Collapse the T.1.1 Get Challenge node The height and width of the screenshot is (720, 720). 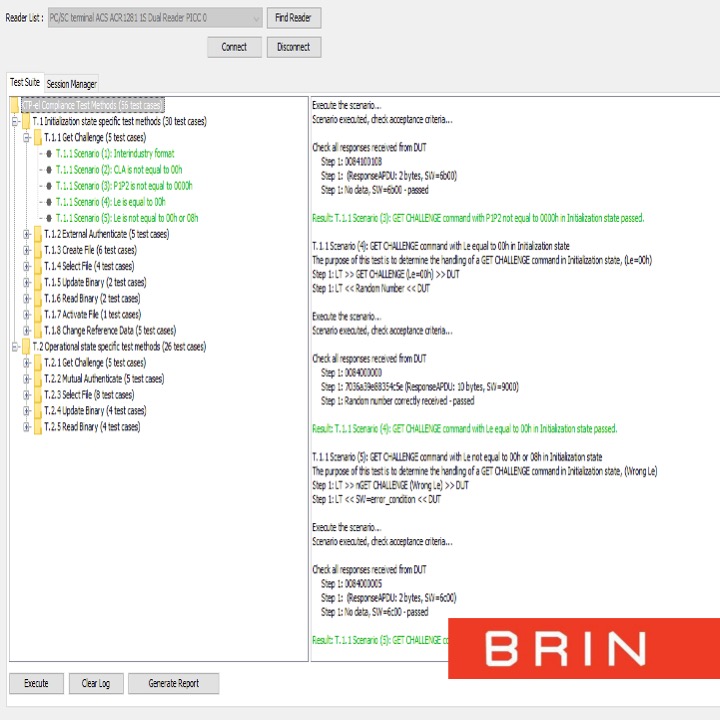click(27, 137)
